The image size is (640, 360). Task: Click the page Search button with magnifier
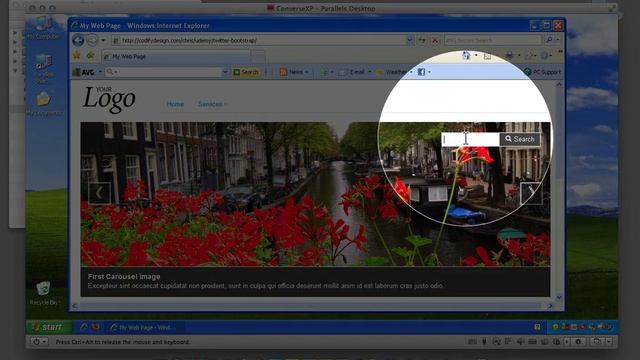[520, 139]
